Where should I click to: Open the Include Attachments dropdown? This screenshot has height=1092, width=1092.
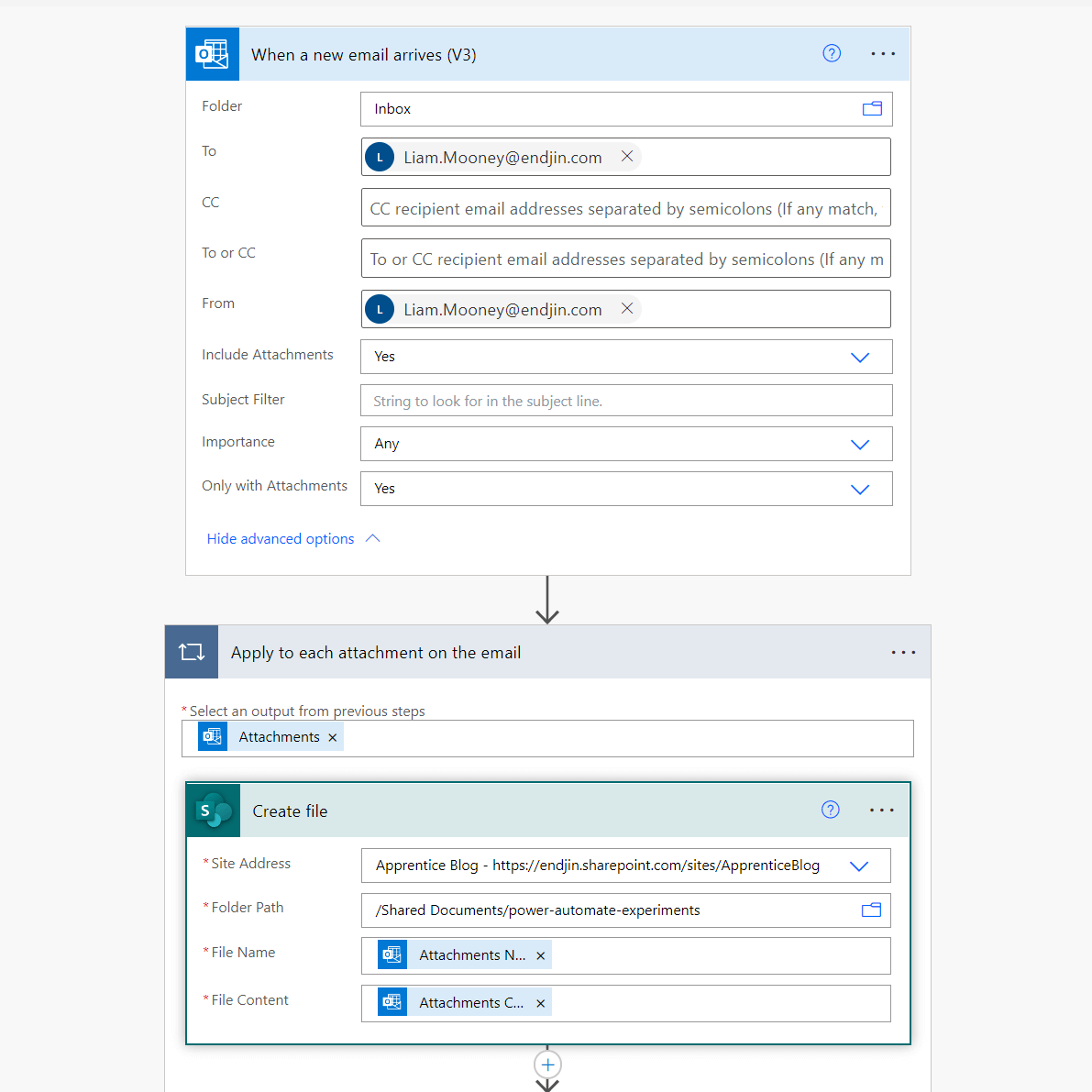click(860, 357)
